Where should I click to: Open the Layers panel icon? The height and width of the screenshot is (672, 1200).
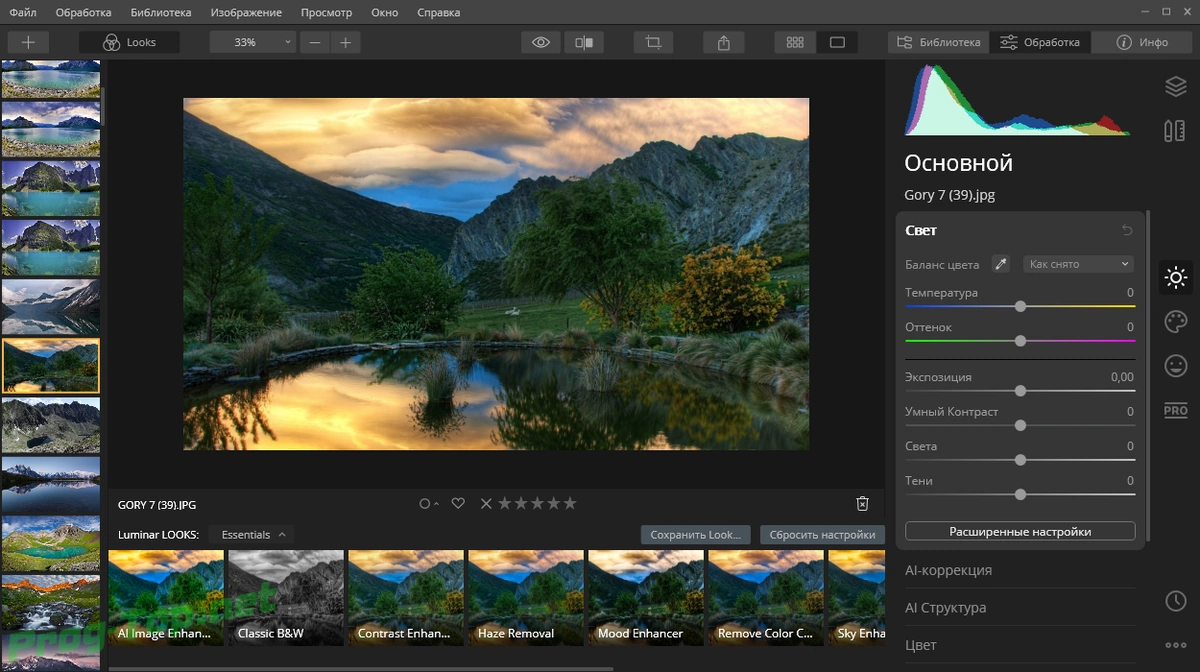[x=1175, y=87]
